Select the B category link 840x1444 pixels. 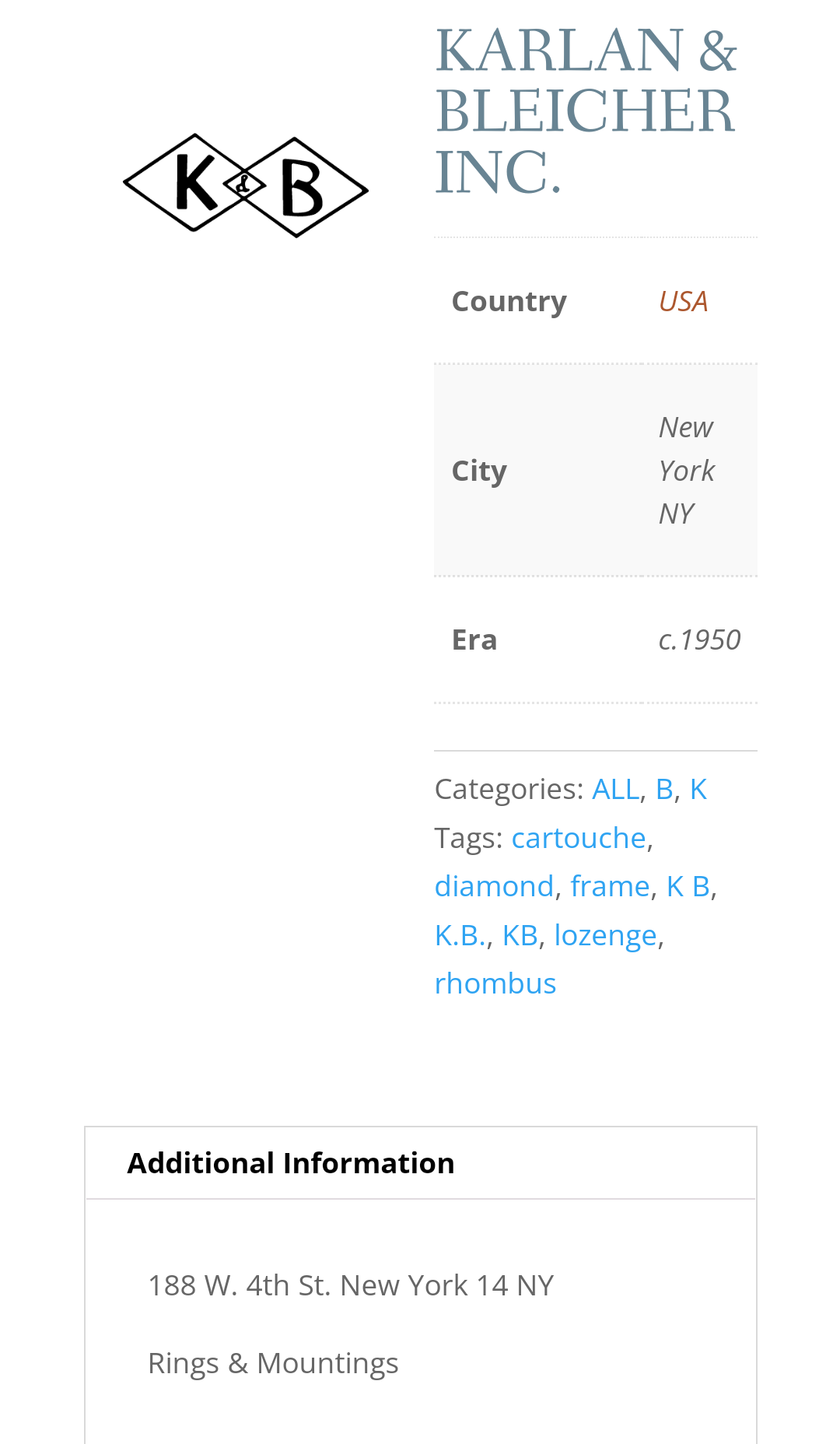point(664,789)
